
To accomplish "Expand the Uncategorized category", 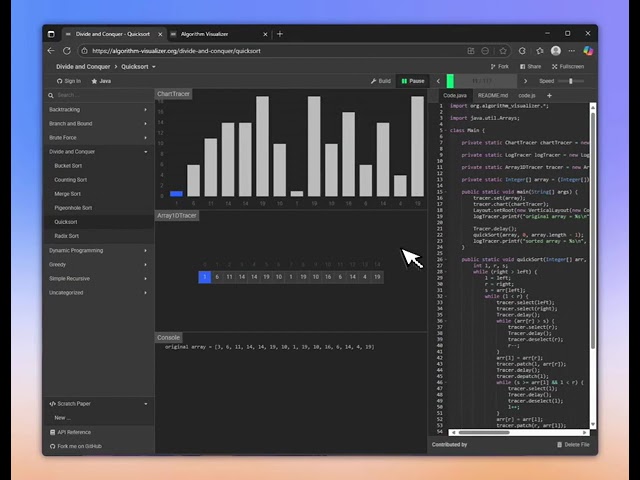I will tap(98, 293).
